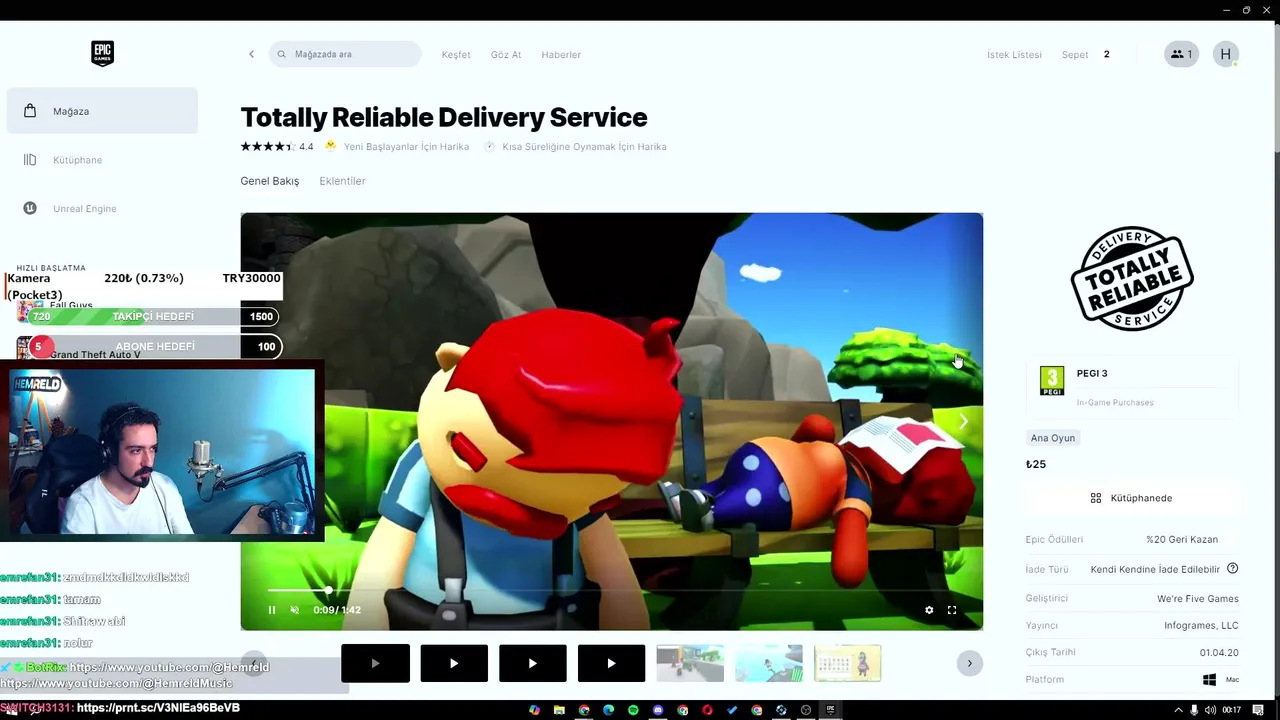The width and height of the screenshot is (1280, 720).
Task: Click the ₺25 price text
Action: point(1036,464)
